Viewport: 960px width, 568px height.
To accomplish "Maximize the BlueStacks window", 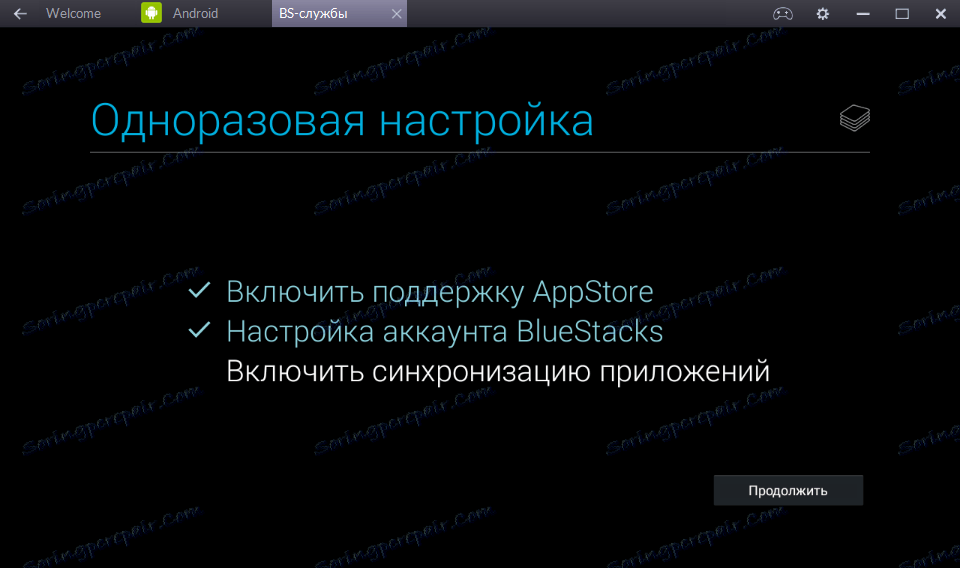I will [x=902, y=13].
